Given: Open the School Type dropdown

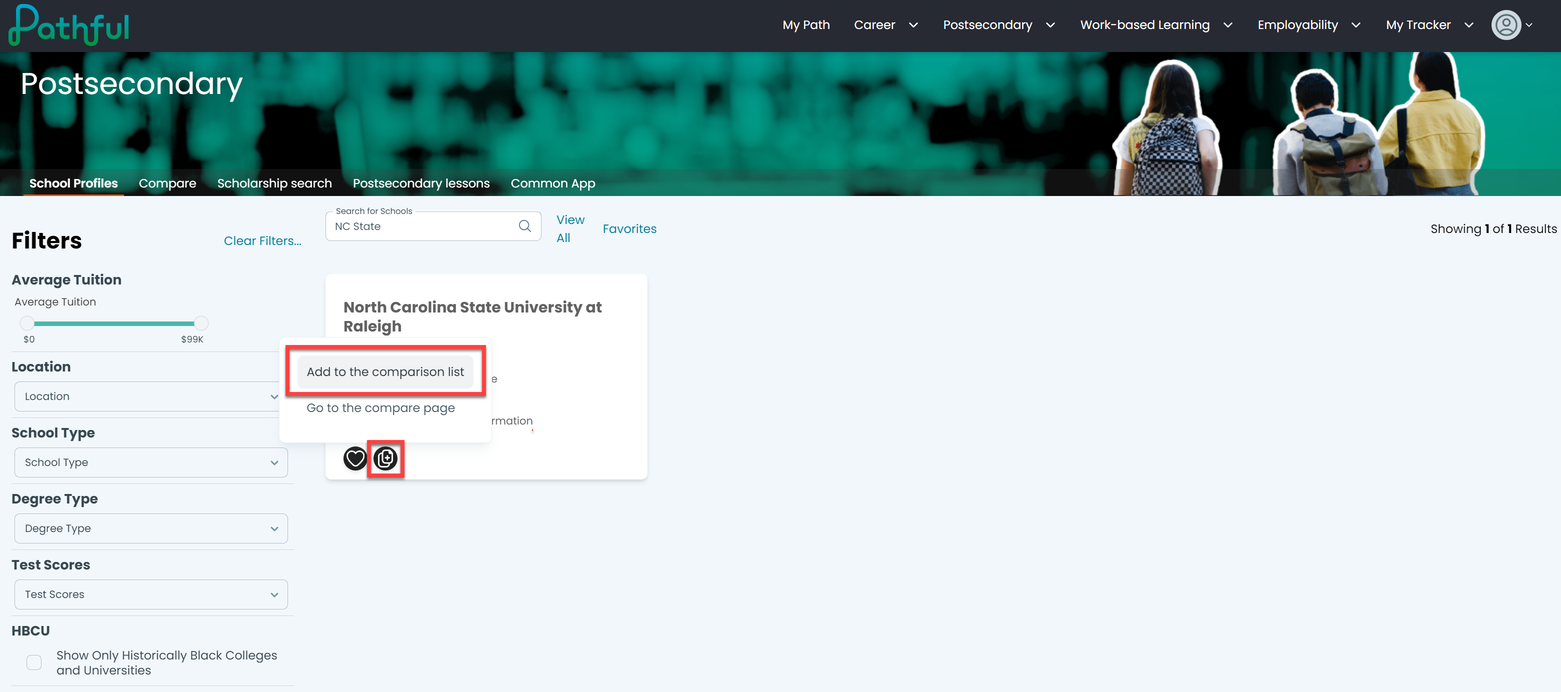Looking at the screenshot, I should (x=151, y=462).
